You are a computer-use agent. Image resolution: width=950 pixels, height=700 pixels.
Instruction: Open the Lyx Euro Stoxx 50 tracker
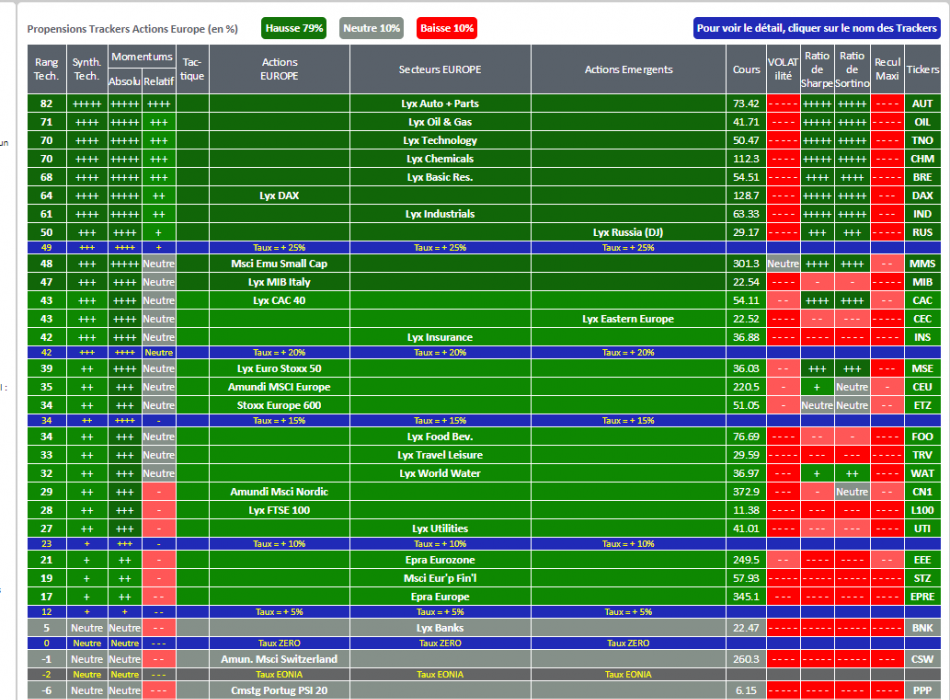pos(279,368)
